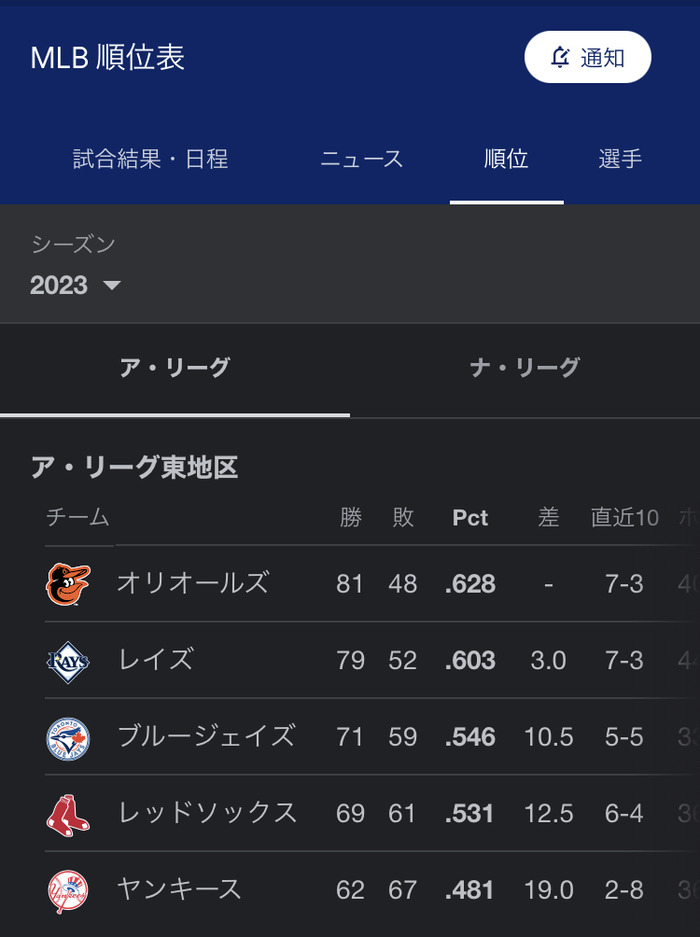Open ブルージェイズ team link
Image resolution: width=700 pixels, height=937 pixels.
206,736
